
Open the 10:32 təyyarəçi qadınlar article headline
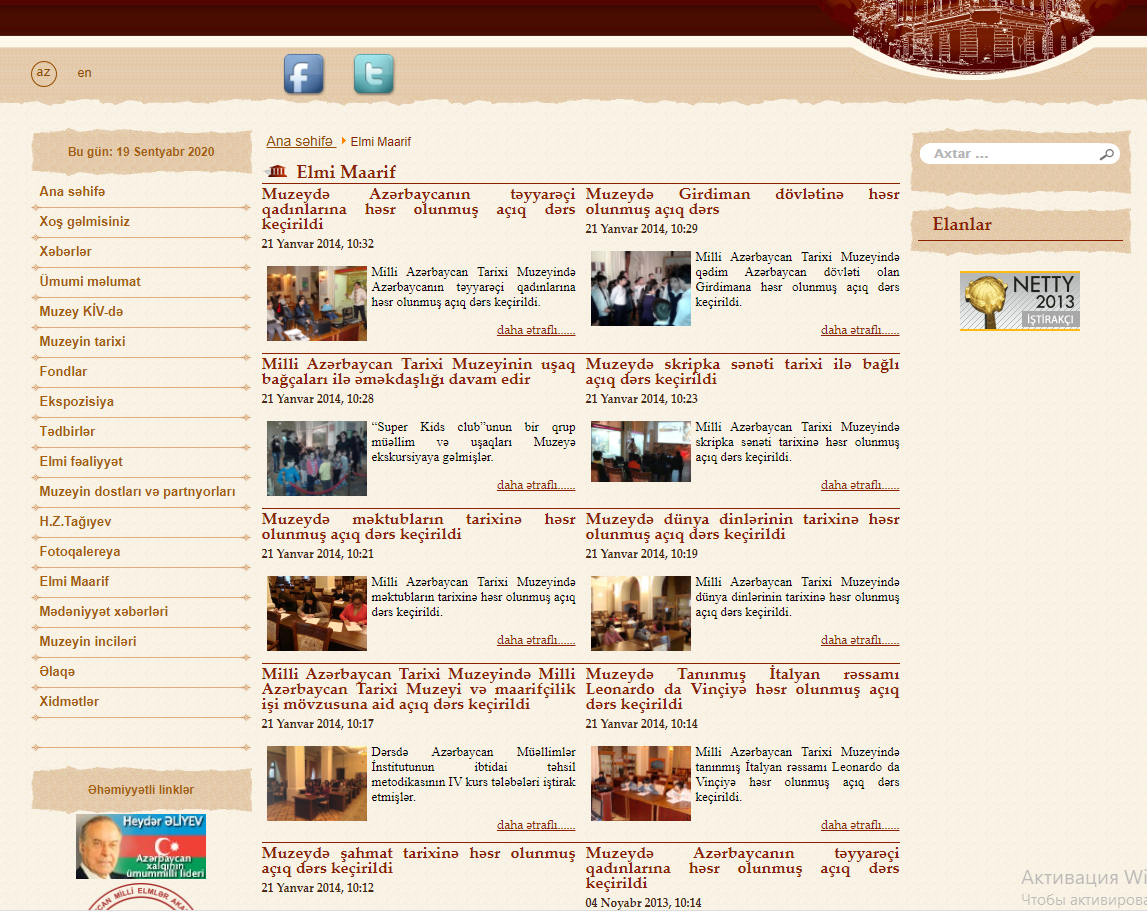coord(418,209)
